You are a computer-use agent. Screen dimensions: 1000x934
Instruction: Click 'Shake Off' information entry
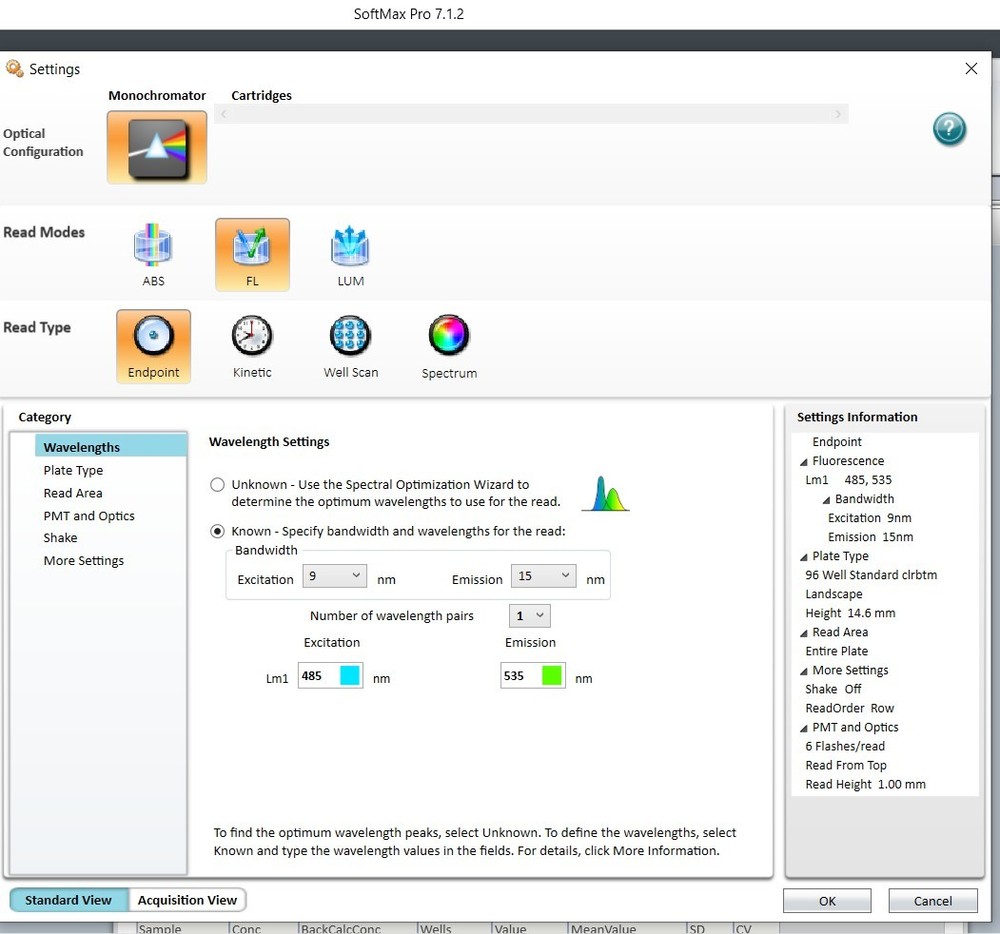(x=833, y=689)
